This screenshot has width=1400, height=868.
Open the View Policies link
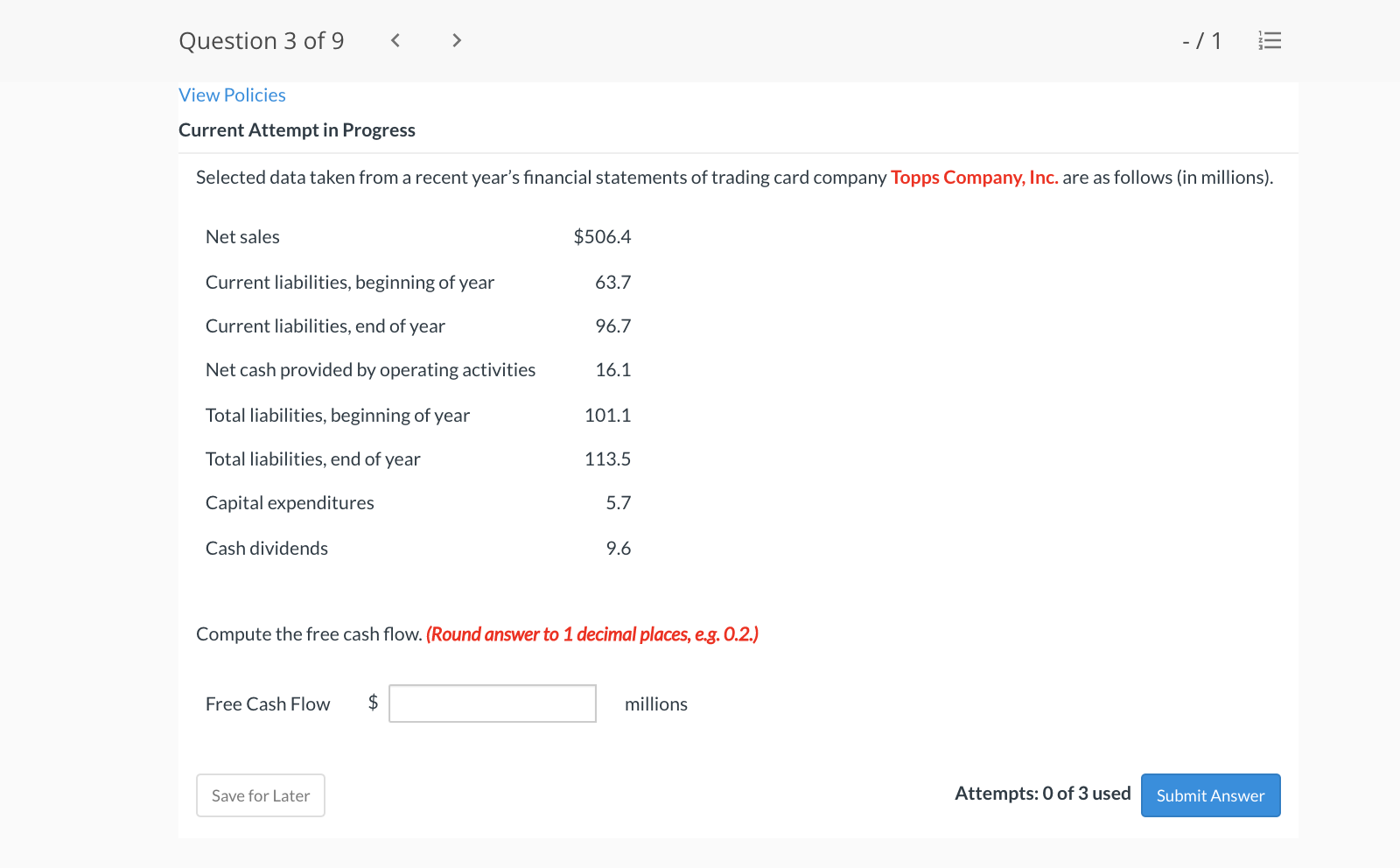tap(231, 94)
